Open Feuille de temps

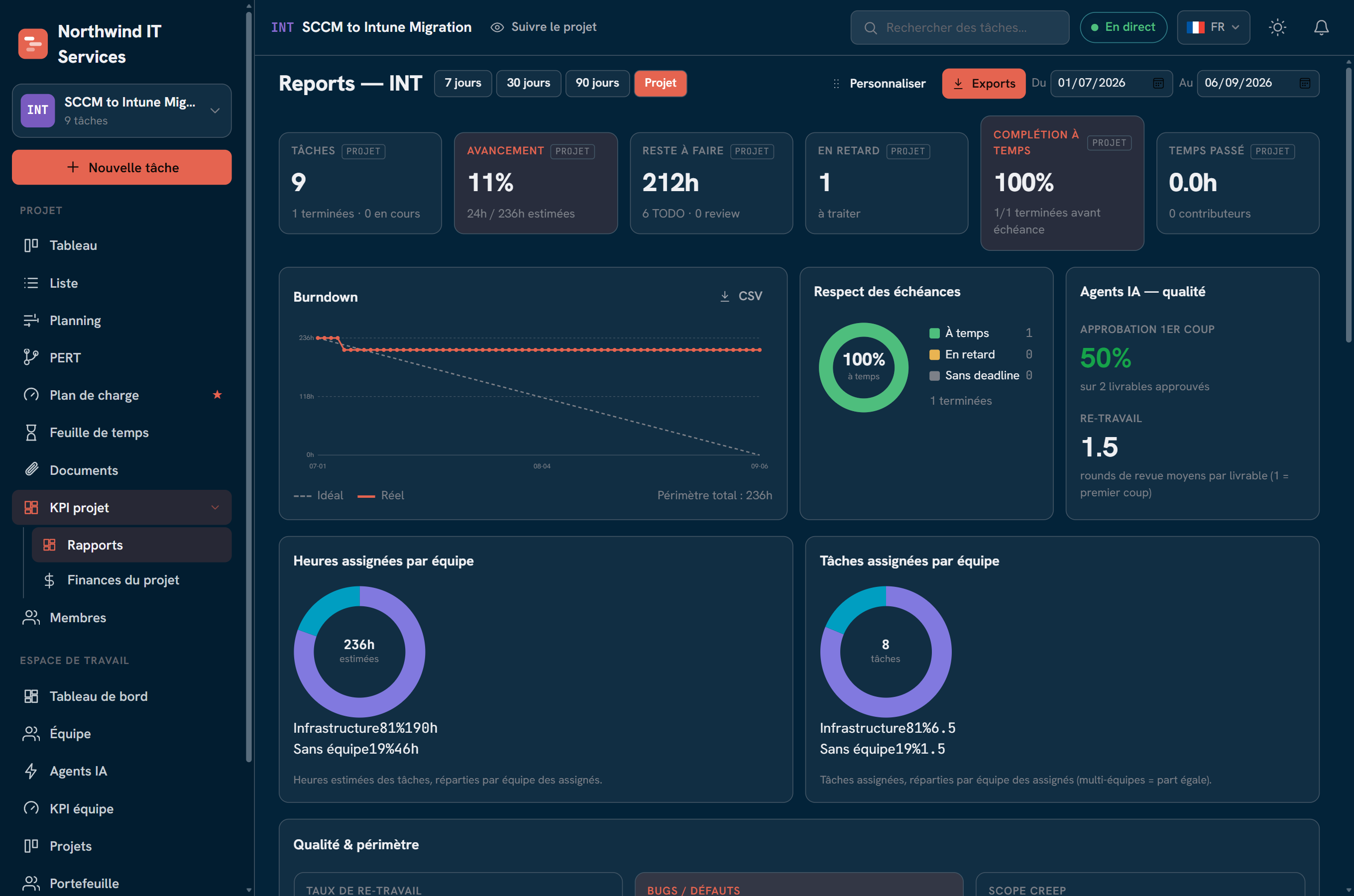tap(121, 433)
